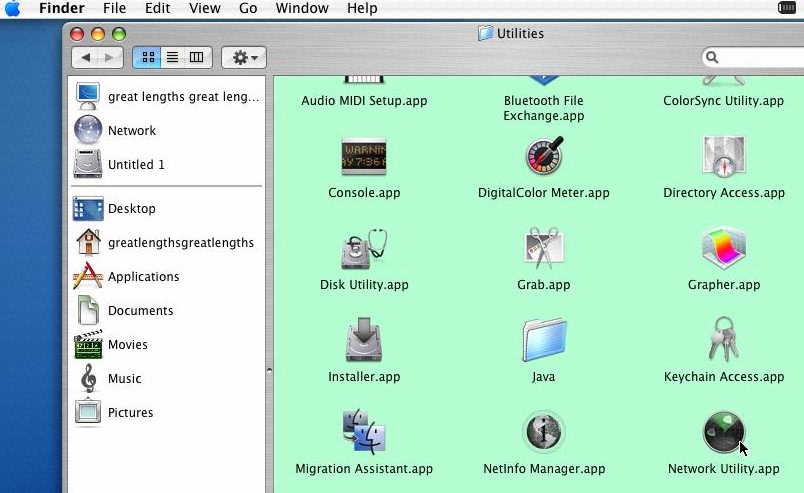Image resolution: width=804 pixels, height=493 pixels.
Task: Click the yellow minimize window button
Action: (97, 34)
